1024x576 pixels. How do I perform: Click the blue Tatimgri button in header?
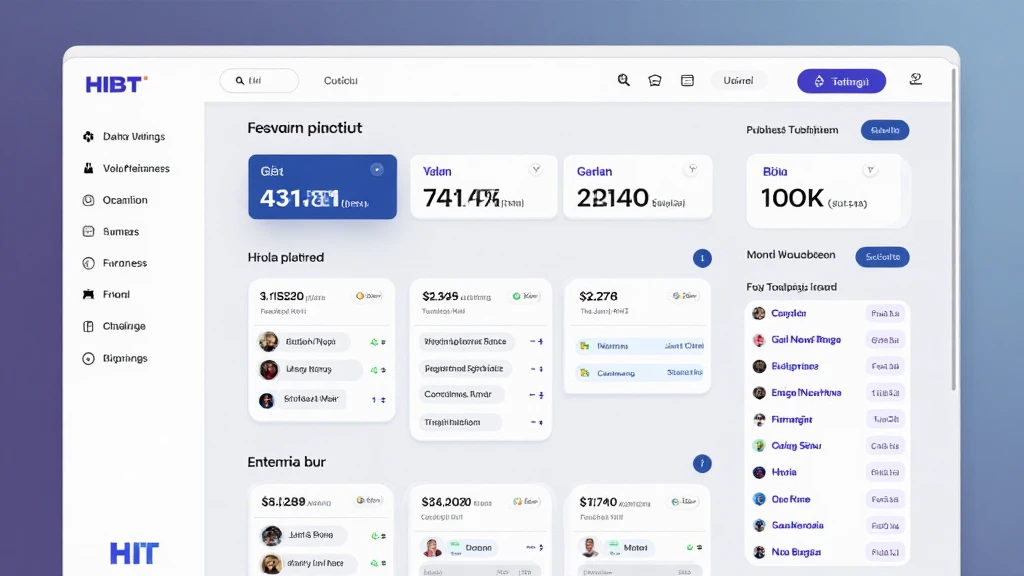click(x=841, y=81)
